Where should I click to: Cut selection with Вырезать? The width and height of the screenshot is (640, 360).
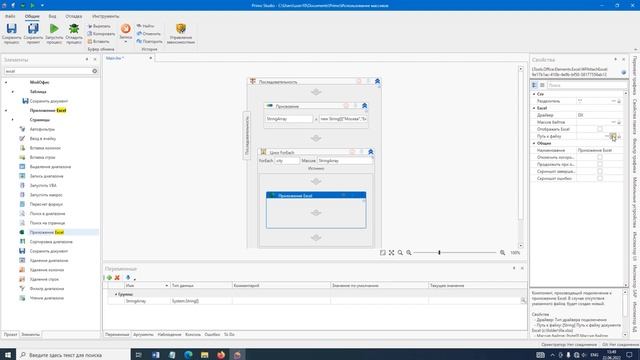tap(99, 26)
